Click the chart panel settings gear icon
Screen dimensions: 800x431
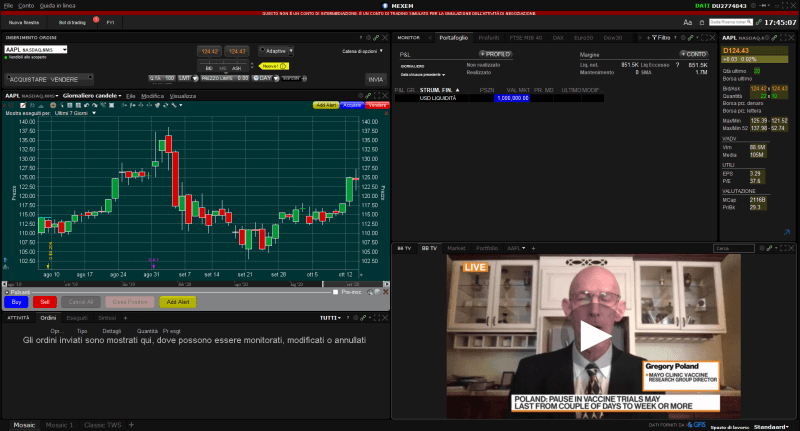(360, 95)
